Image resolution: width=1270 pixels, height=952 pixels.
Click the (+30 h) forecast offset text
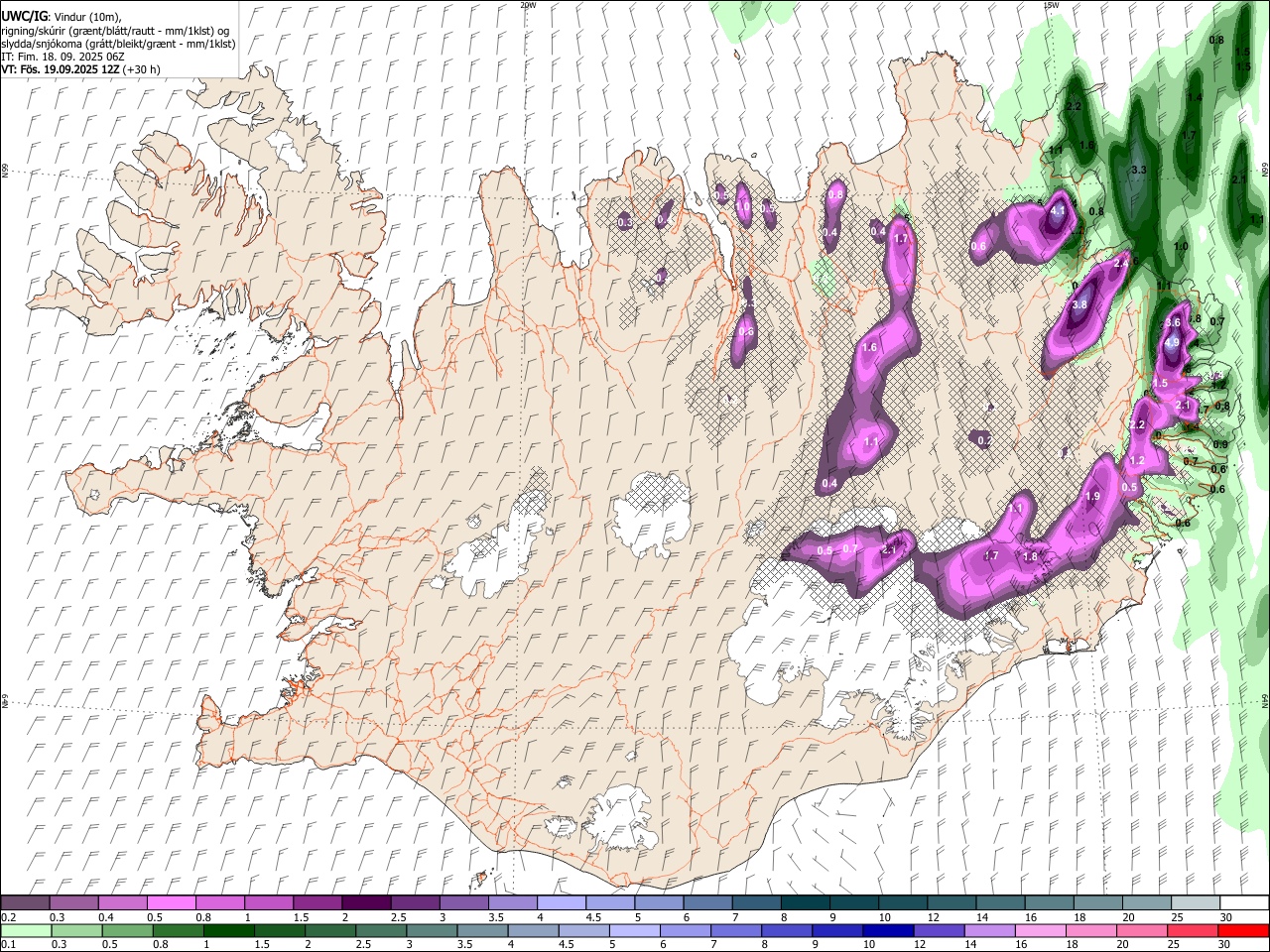pyautogui.click(x=142, y=69)
